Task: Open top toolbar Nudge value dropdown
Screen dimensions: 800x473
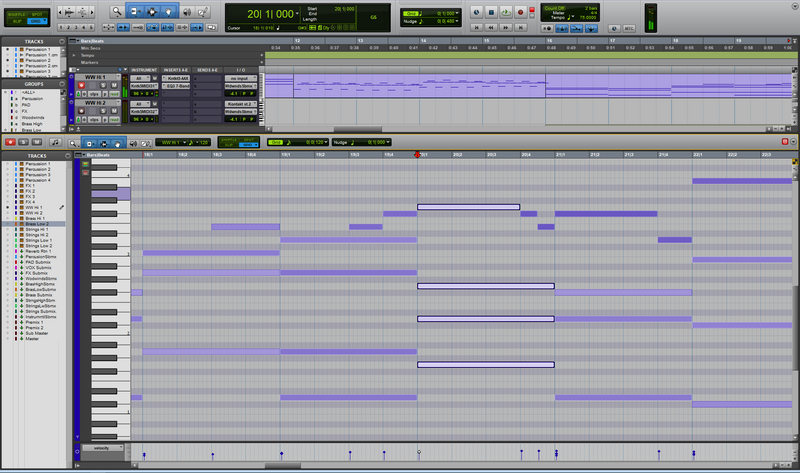Action: (456, 21)
